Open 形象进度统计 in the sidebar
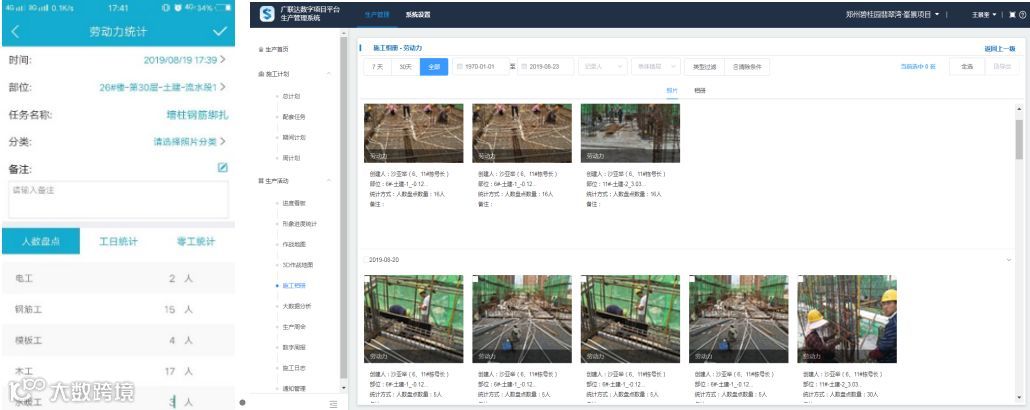Image resolution: width=1030 pixels, height=410 pixels. tap(300, 224)
